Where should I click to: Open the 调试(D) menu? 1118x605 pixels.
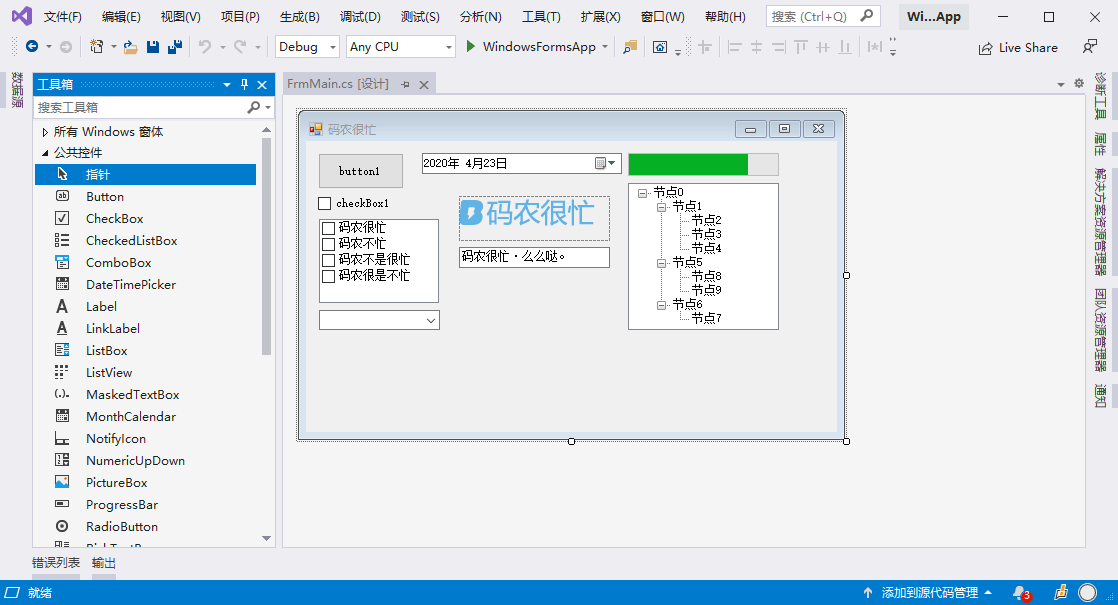360,16
